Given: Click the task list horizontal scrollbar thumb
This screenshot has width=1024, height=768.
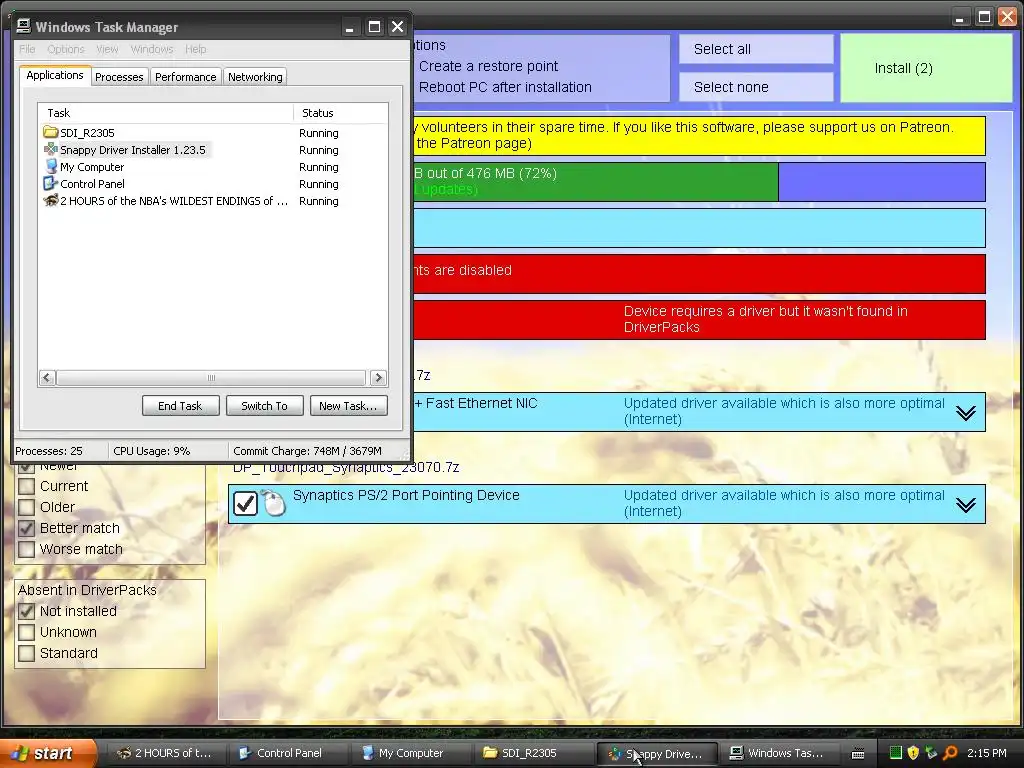Looking at the screenshot, I should [x=211, y=377].
